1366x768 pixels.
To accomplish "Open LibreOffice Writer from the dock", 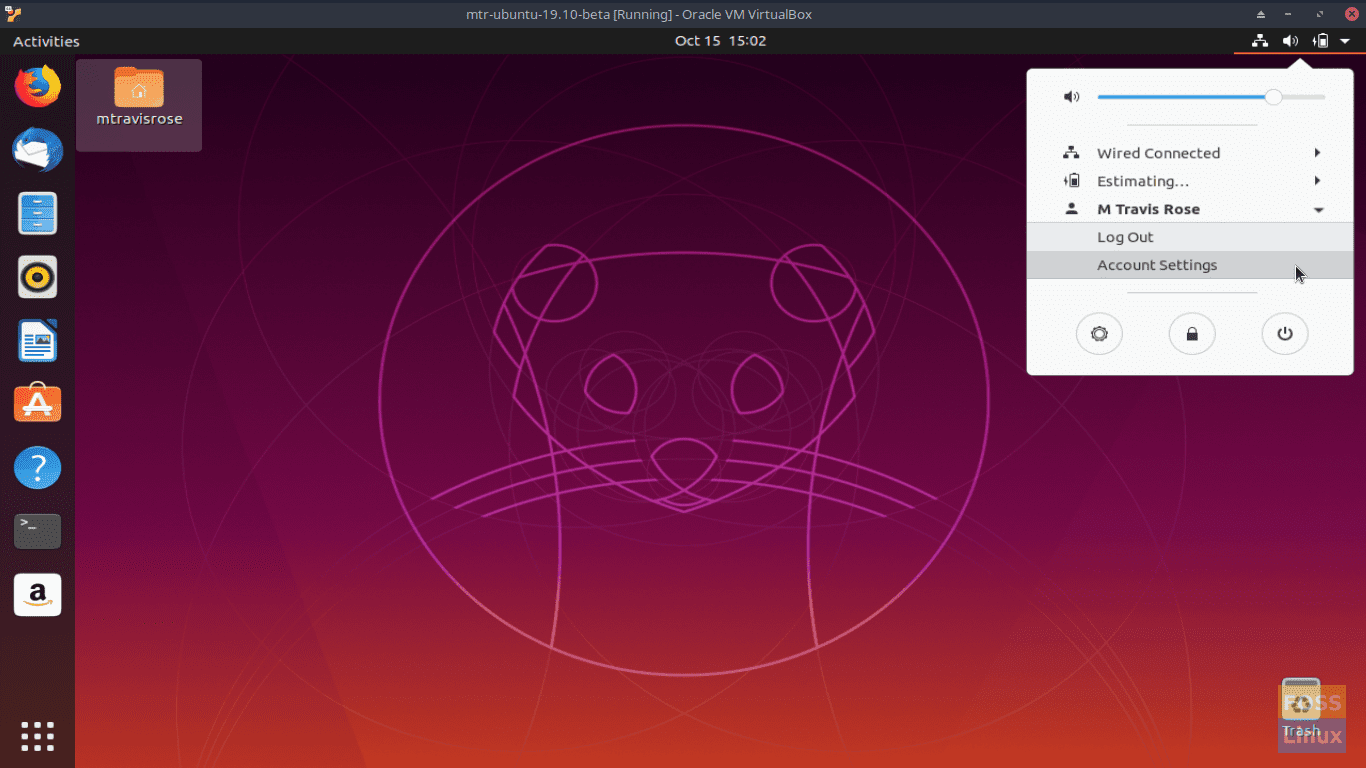I will (x=38, y=341).
